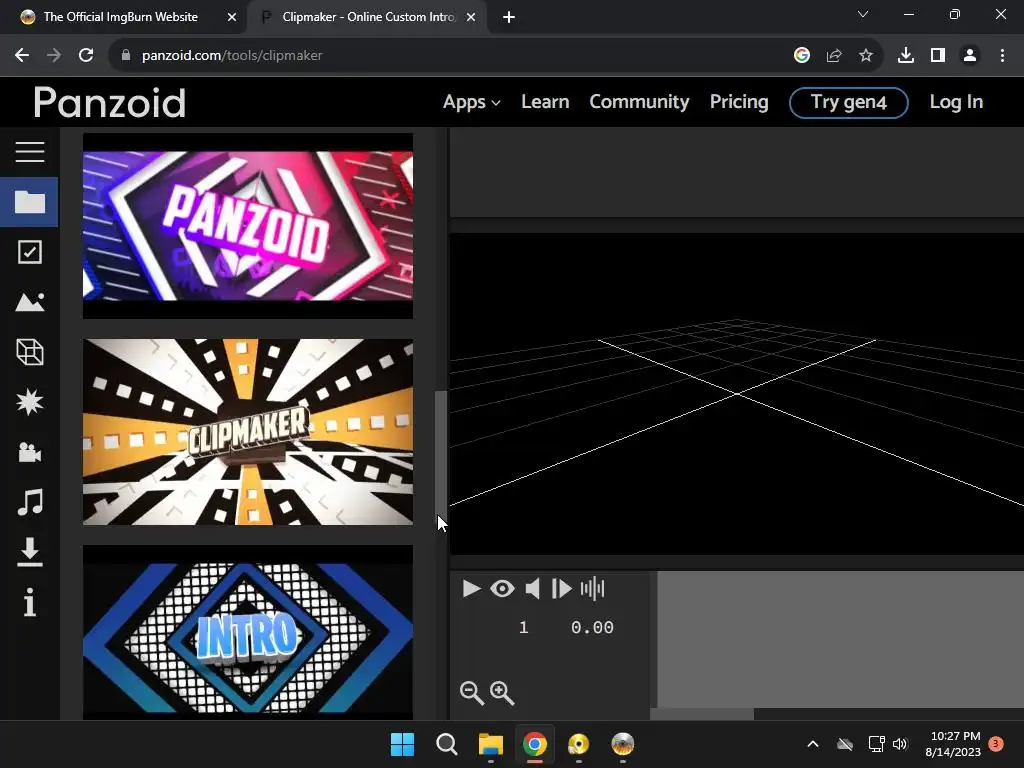Open the 3D objects cube sidebar icon
Viewport: 1024px width, 768px height.
[x=29, y=353]
